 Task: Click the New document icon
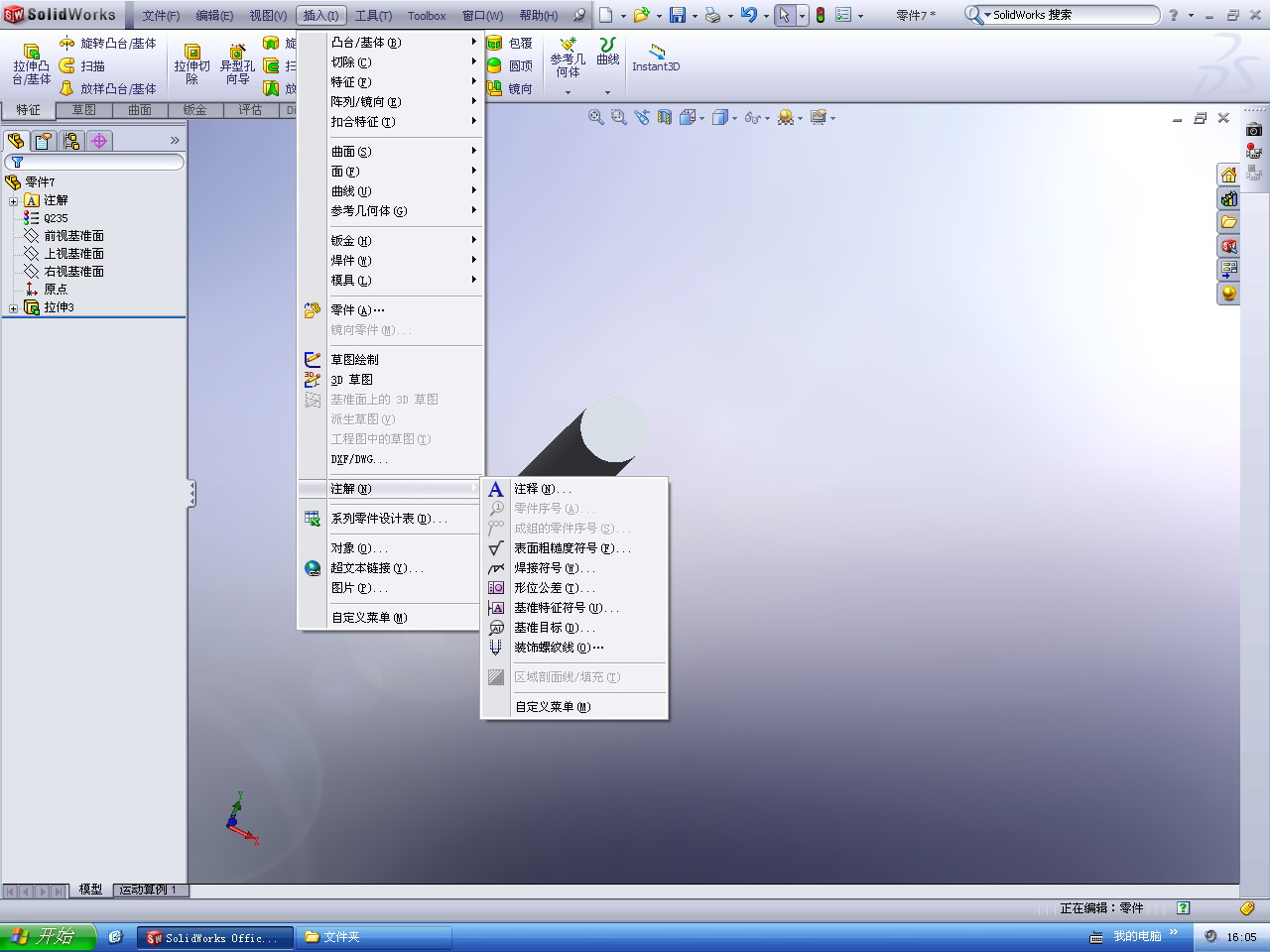click(606, 15)
